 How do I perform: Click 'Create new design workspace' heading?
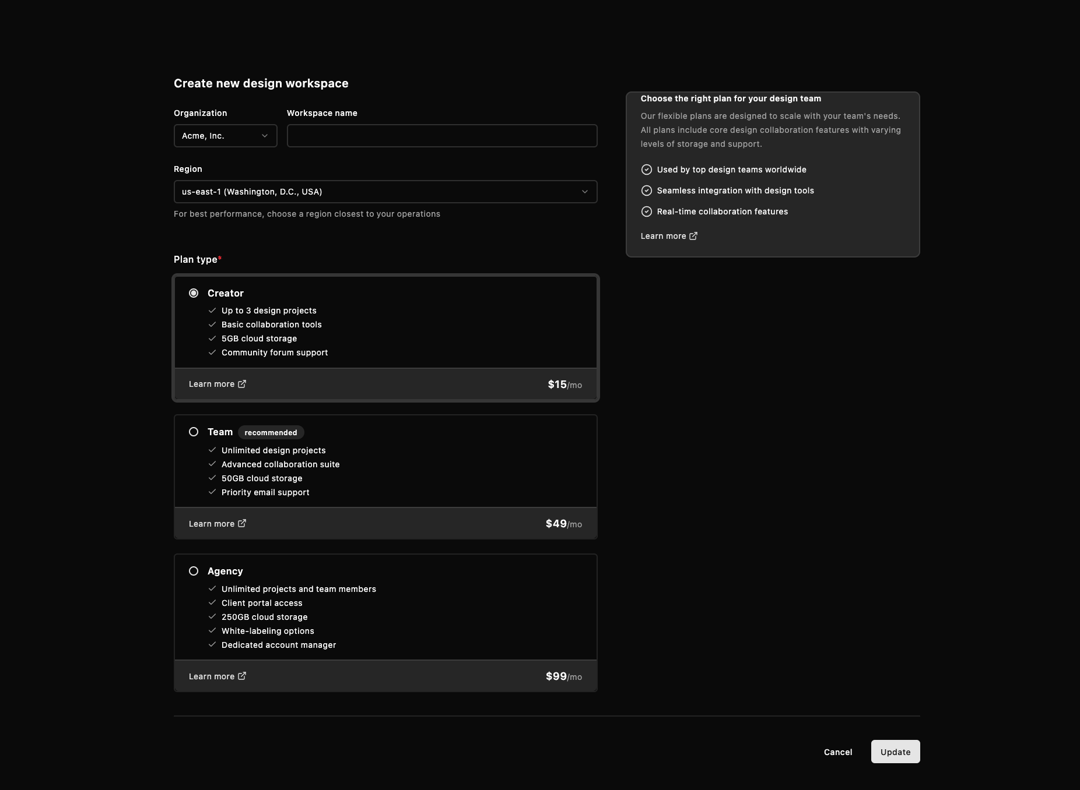pos(261,83)
